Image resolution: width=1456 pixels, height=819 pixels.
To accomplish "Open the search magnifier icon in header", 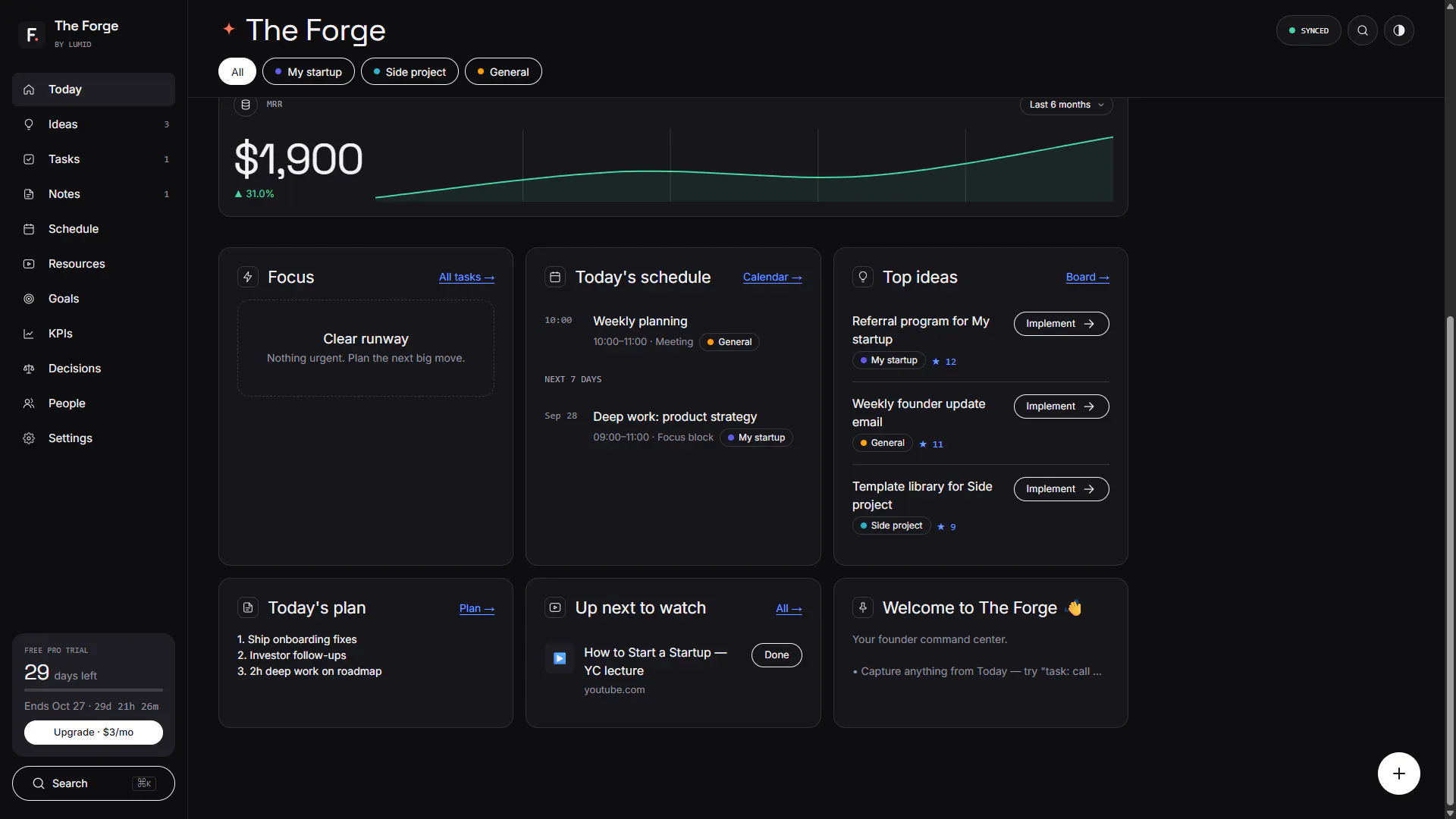I will (1363, 30).
